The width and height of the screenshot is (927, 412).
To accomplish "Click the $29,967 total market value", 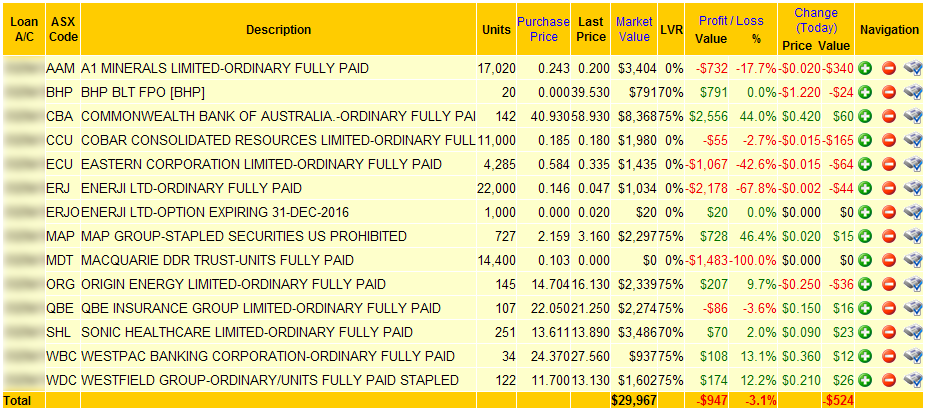I will point(634,401).
